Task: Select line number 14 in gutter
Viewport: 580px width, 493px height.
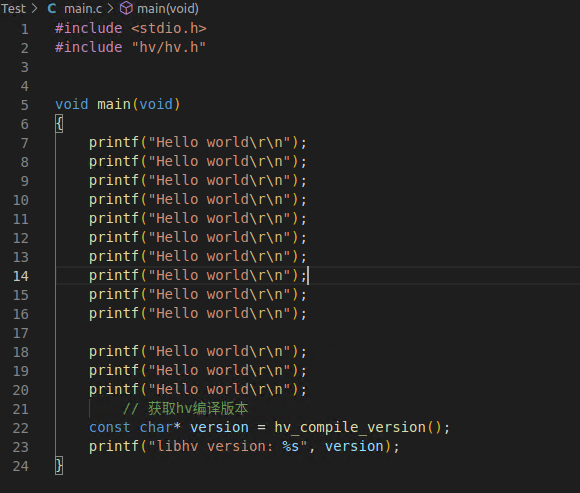Action: pyautogui.click(x=21, y=276)
